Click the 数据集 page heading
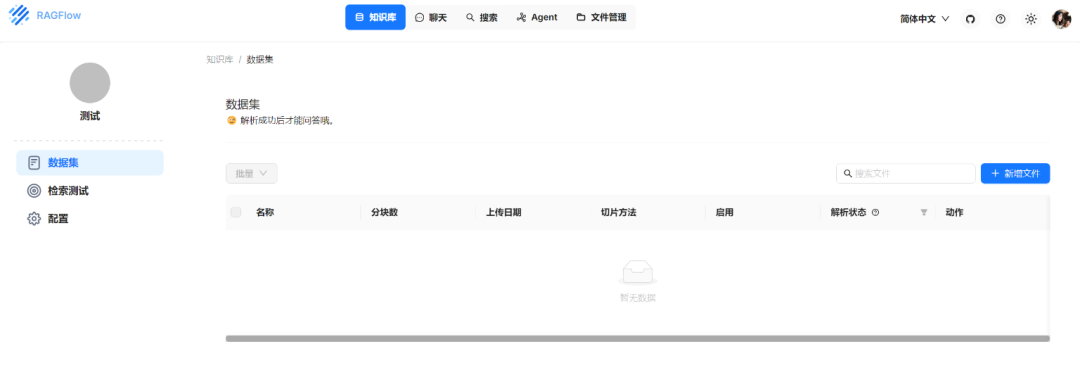The height and width of the screenshot is (370, 1080). pyautogui.click(x=242, y=105)
